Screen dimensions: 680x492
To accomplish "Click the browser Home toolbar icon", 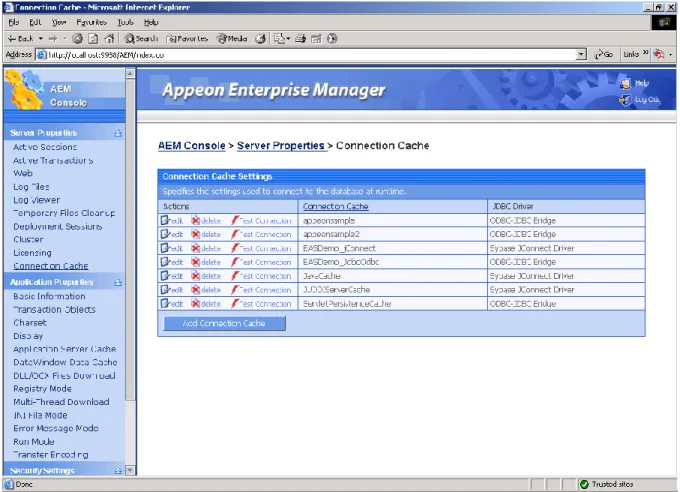I will (109, 39).
